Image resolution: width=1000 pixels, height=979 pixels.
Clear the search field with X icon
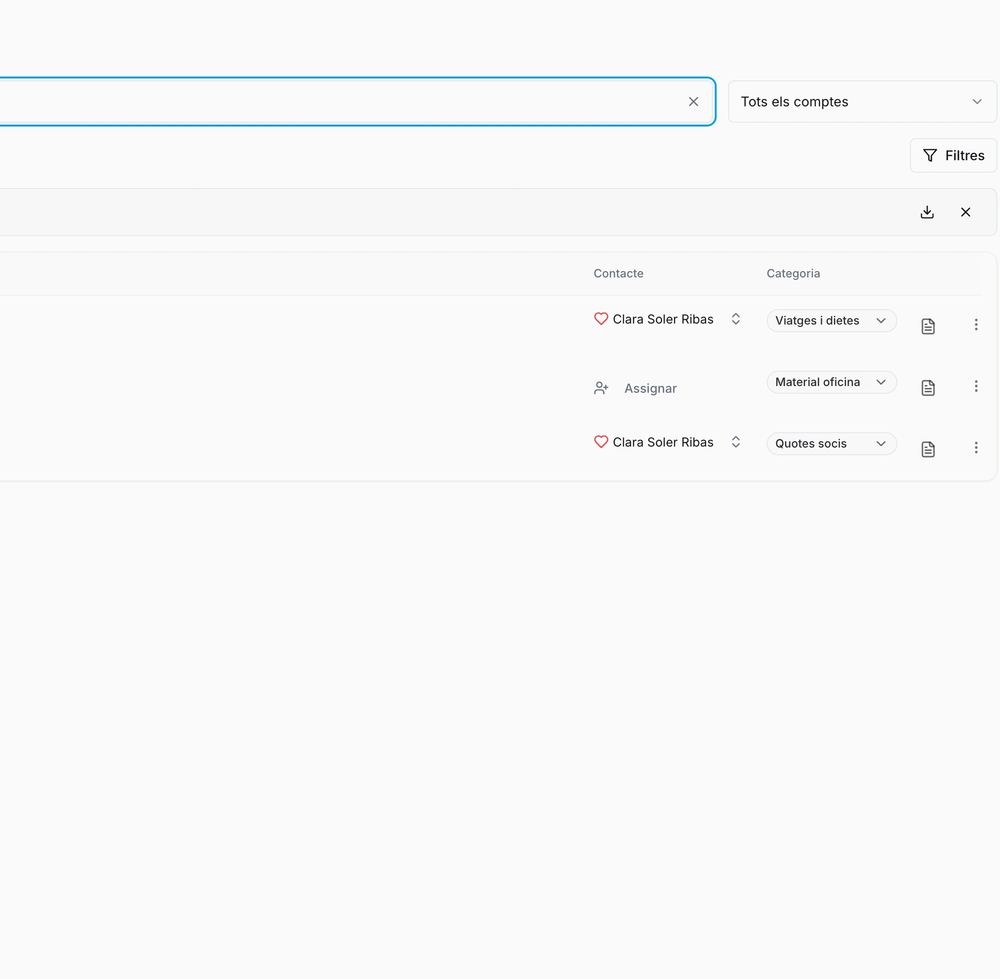pos(693,102)
